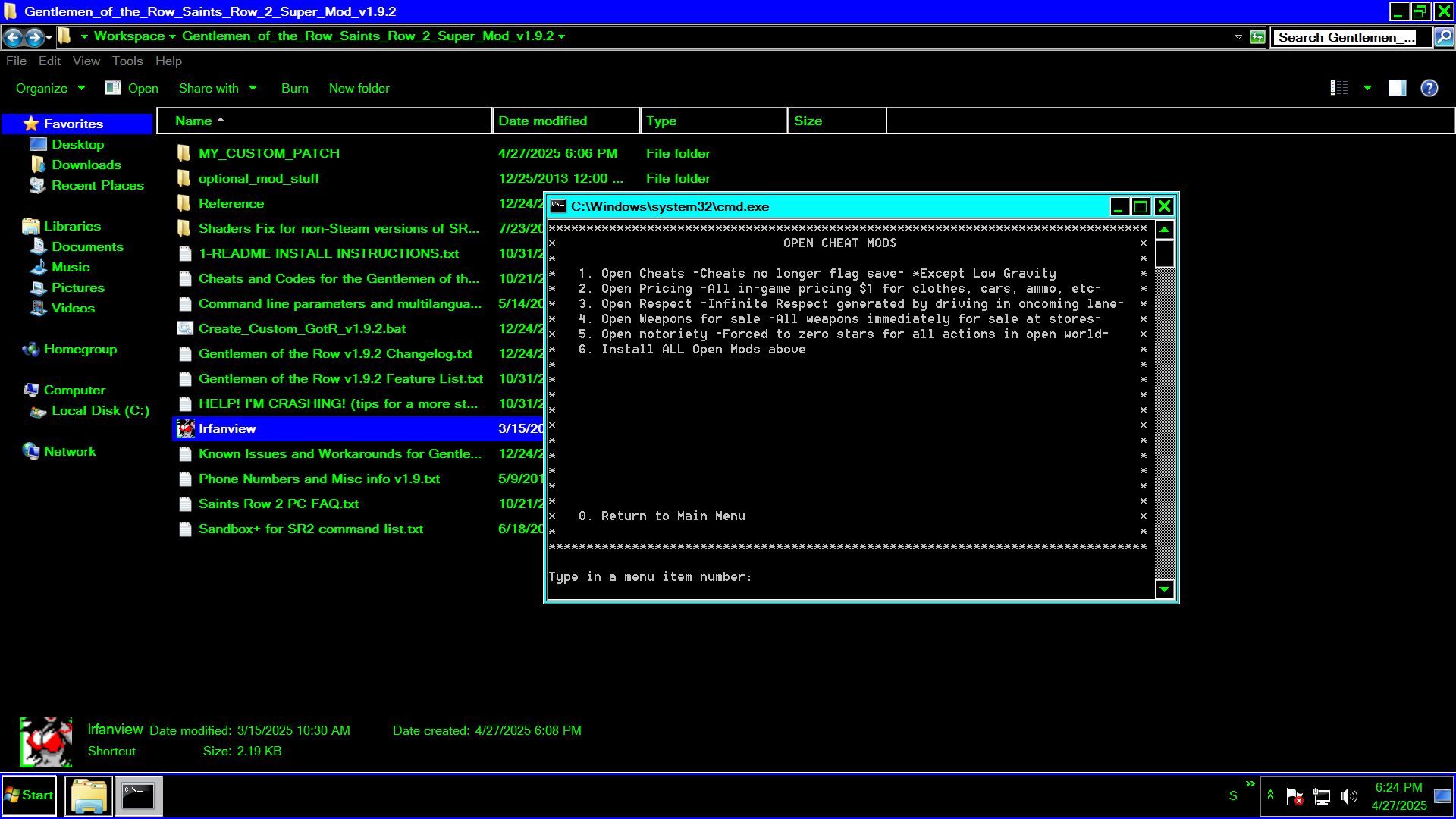The width and height of the screenshot is (1456, 819).
Task: Open the Action Center flag icon
Action: [1294, 796]
